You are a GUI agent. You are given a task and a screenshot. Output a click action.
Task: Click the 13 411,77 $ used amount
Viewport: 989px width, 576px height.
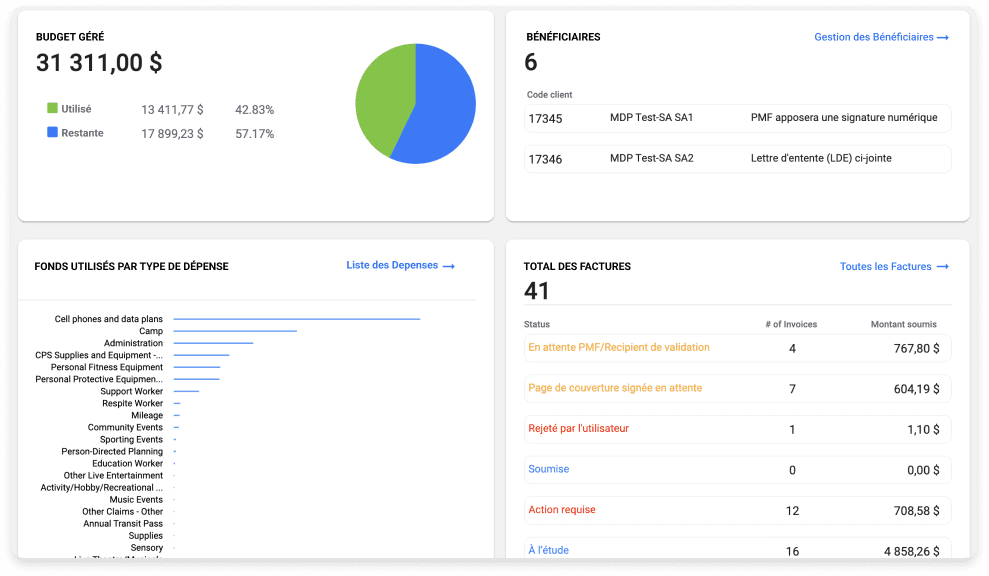coord(172,110)
